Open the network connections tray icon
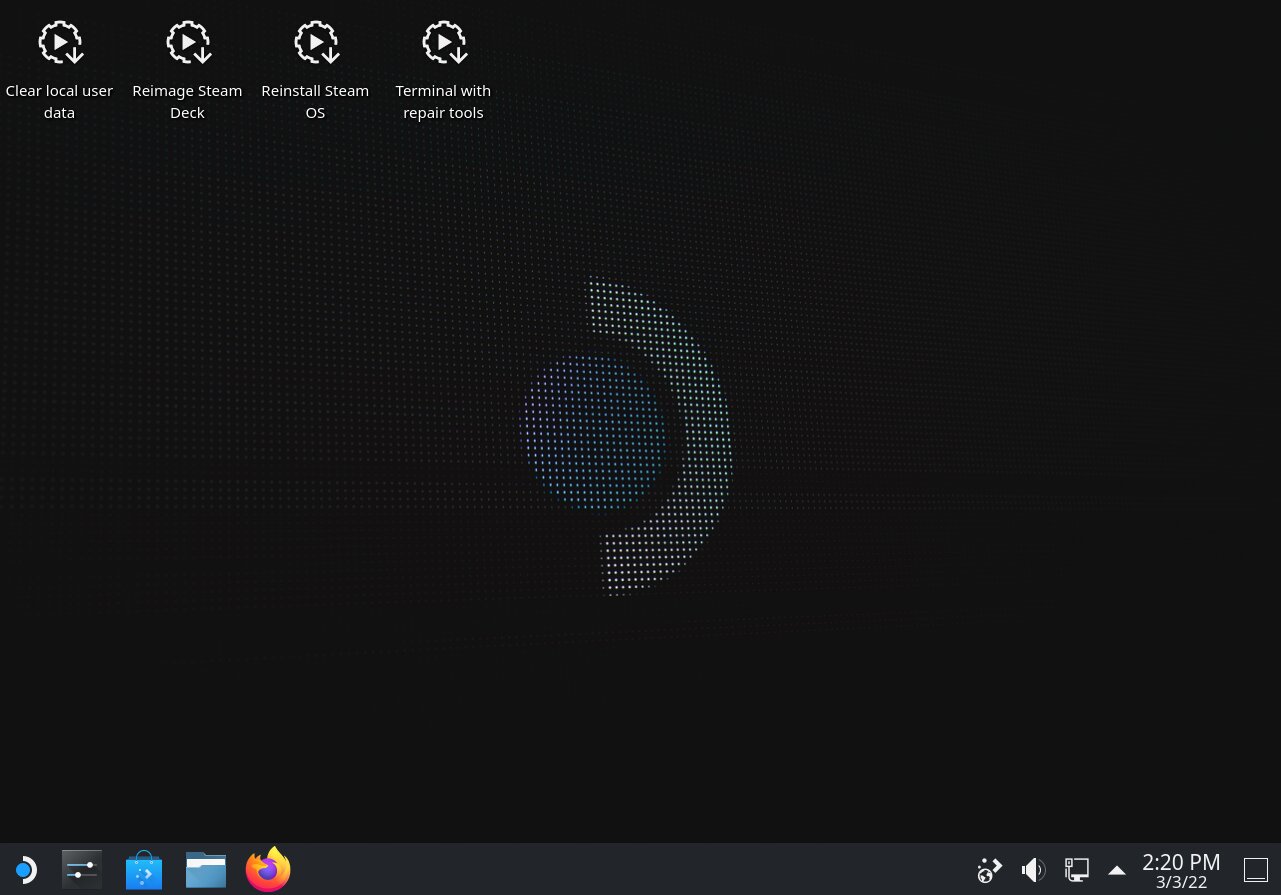The width and height of the screenshot is (1281, 895). (1076, 870)
